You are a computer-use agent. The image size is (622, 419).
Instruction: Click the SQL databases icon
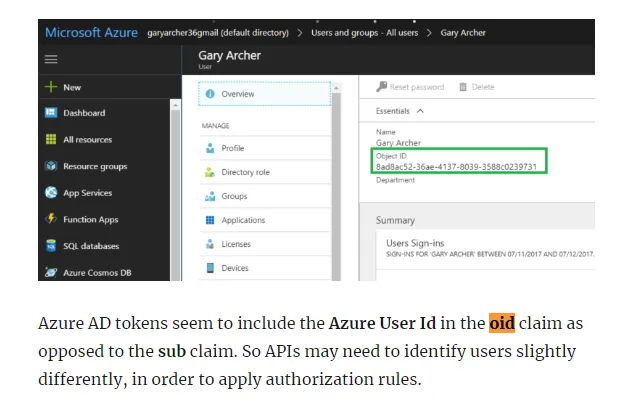coord(51,246)
